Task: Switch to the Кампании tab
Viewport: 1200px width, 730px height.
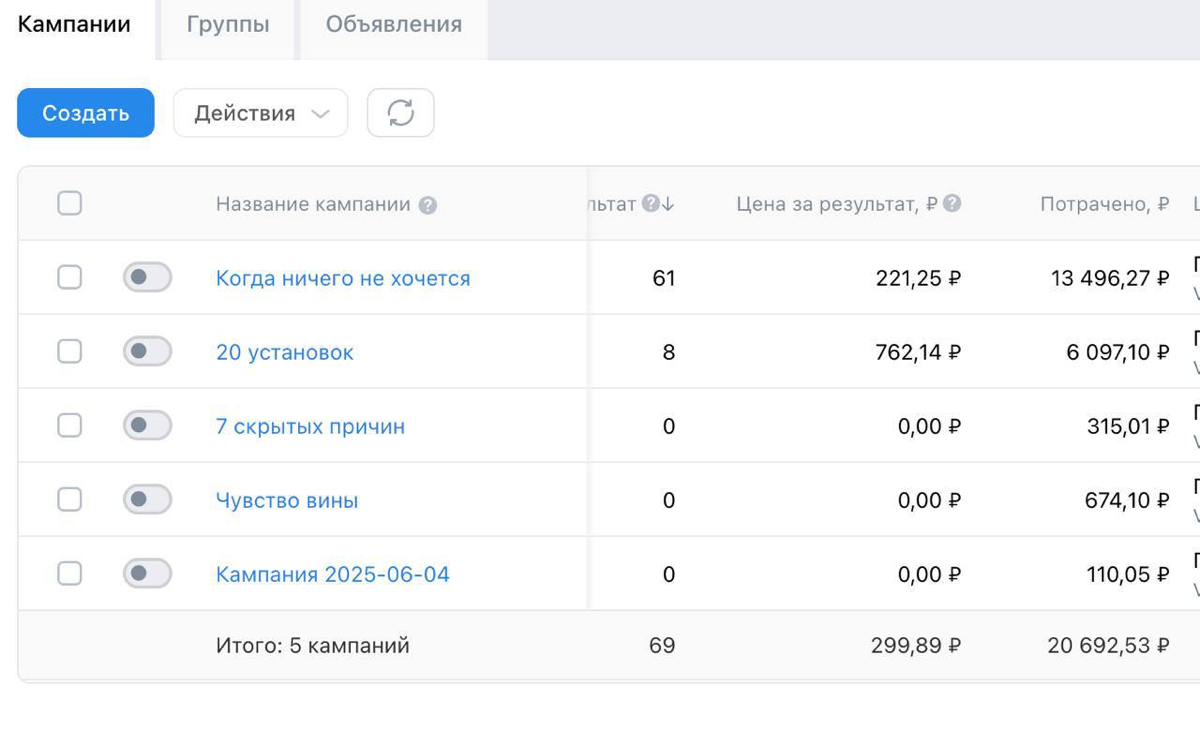Action: 75,25
